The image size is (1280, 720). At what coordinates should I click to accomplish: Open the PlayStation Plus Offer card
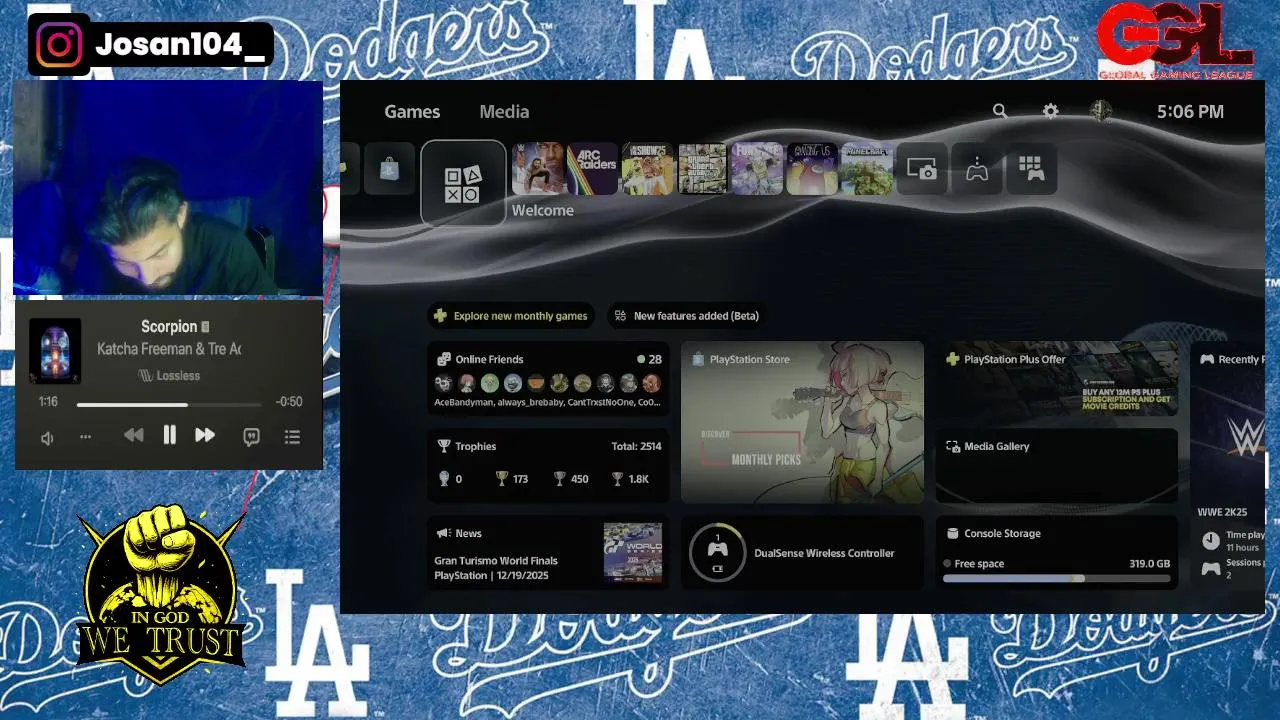pos(1057,378)
